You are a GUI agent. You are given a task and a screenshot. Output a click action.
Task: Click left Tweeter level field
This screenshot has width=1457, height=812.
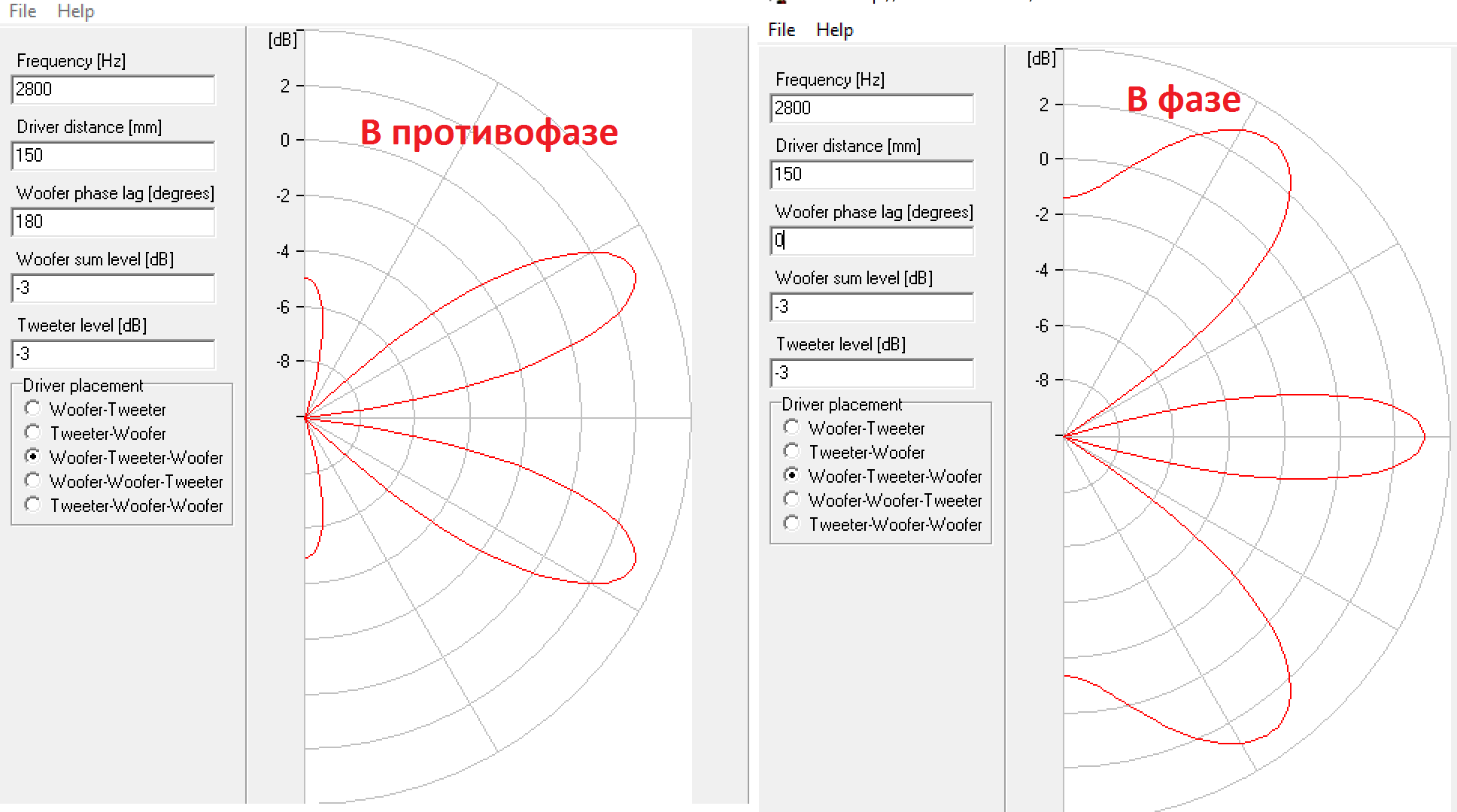pyautogui.click(x=113, y=354)
